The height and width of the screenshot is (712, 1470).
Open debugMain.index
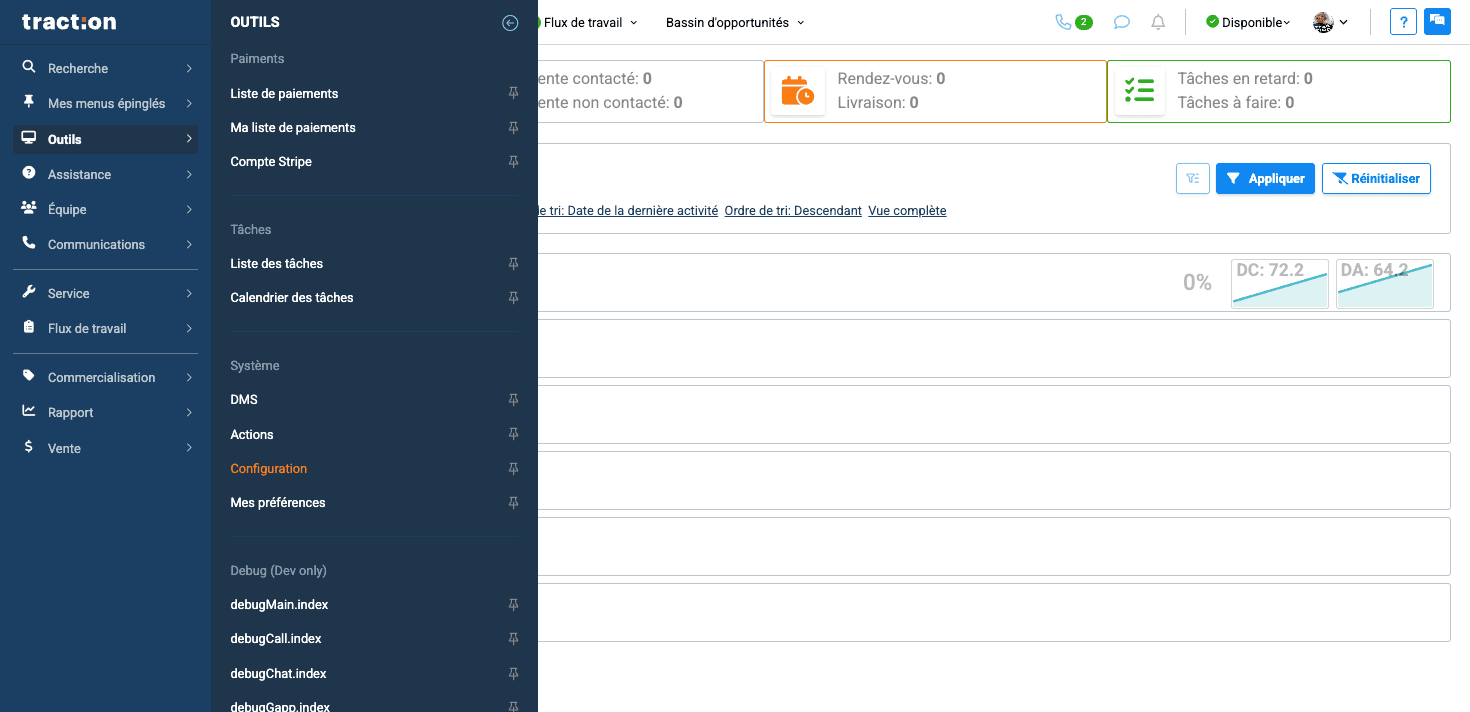coord(279,604)
